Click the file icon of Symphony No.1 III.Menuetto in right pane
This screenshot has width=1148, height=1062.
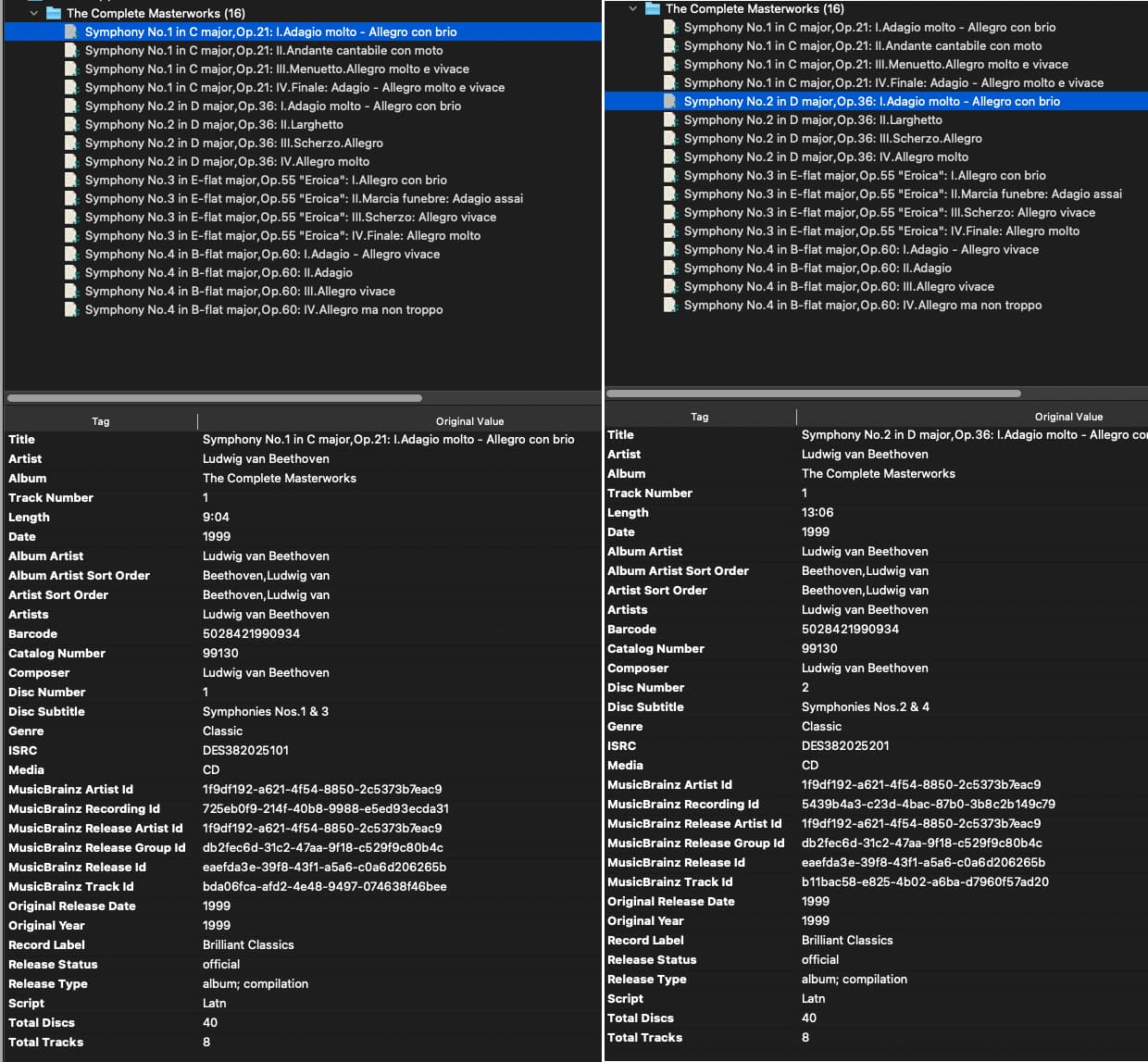672,64
